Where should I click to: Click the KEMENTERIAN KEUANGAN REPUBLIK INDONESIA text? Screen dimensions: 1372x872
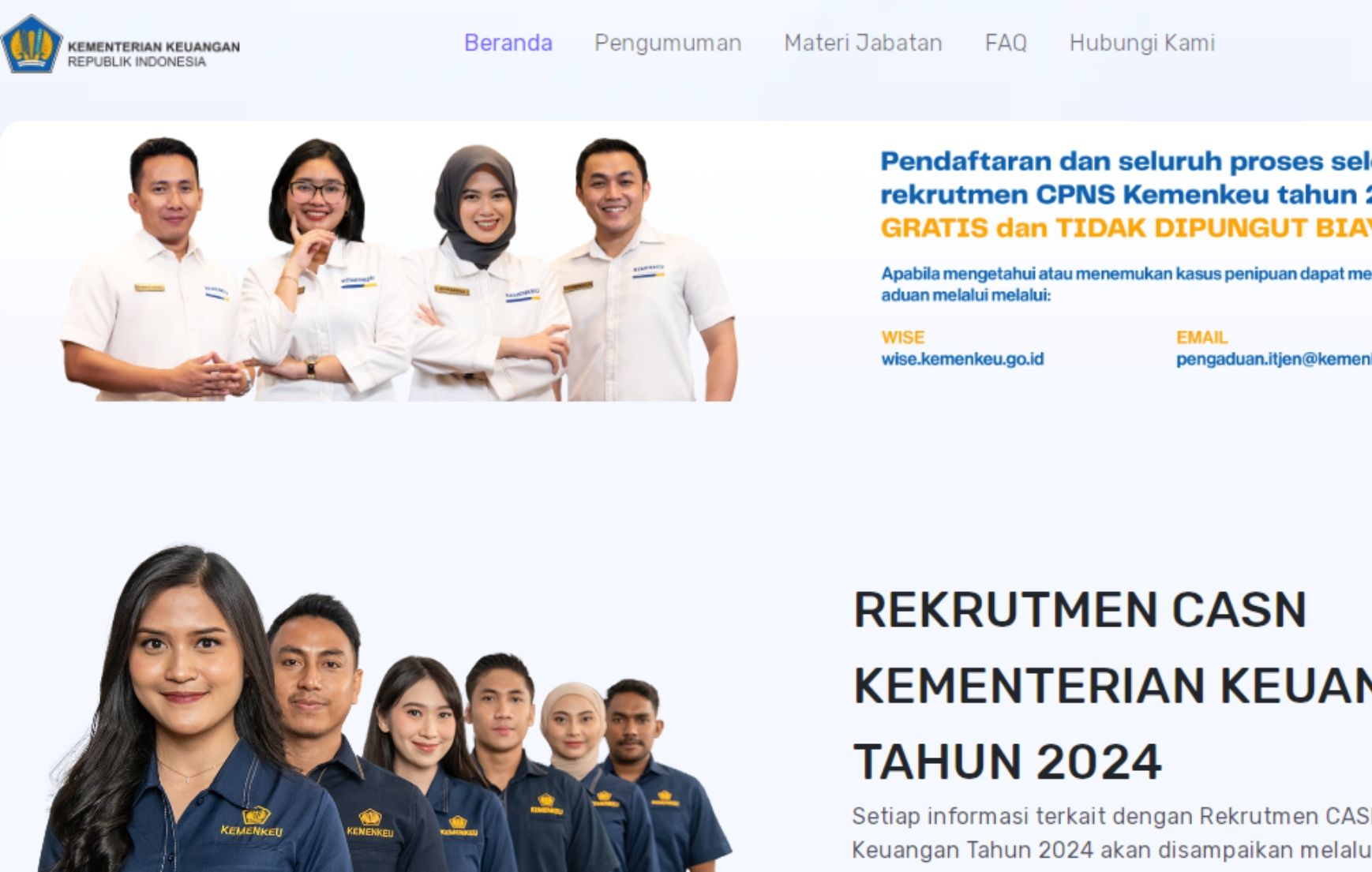(x=154, y=54)
